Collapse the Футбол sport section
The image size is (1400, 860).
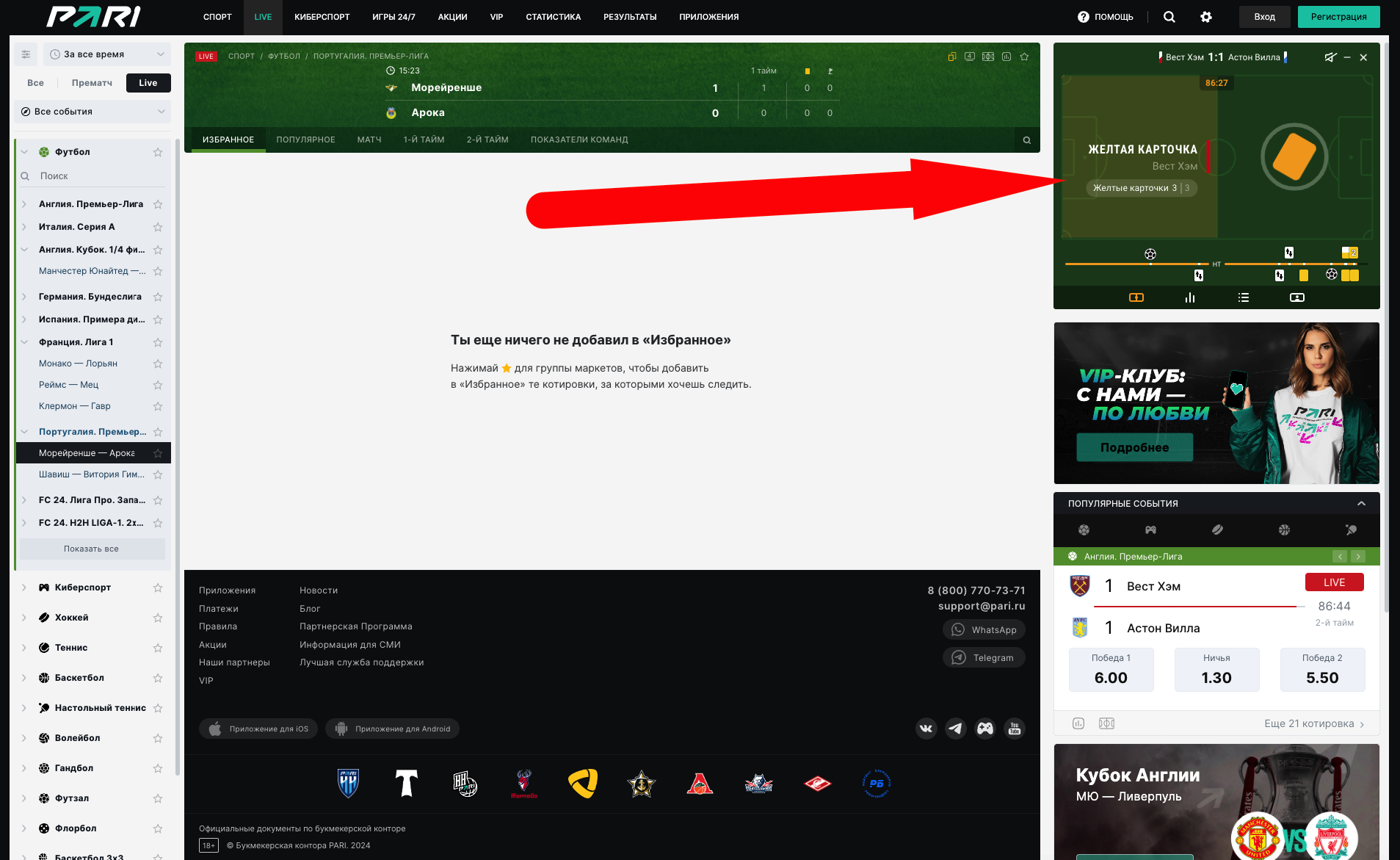click(x=24, y=152)
